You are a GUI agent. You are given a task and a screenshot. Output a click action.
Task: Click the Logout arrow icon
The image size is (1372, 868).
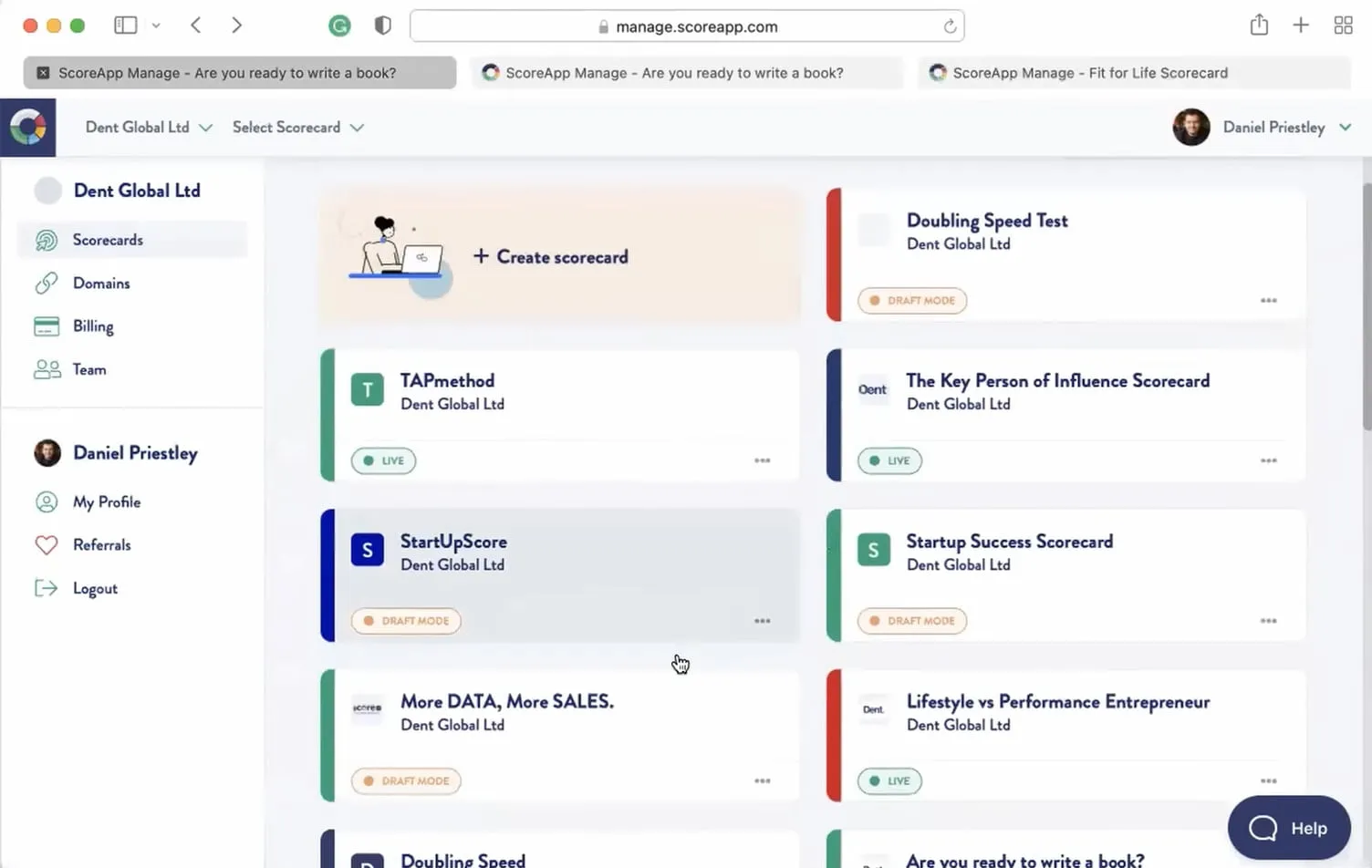pos(47,588)
